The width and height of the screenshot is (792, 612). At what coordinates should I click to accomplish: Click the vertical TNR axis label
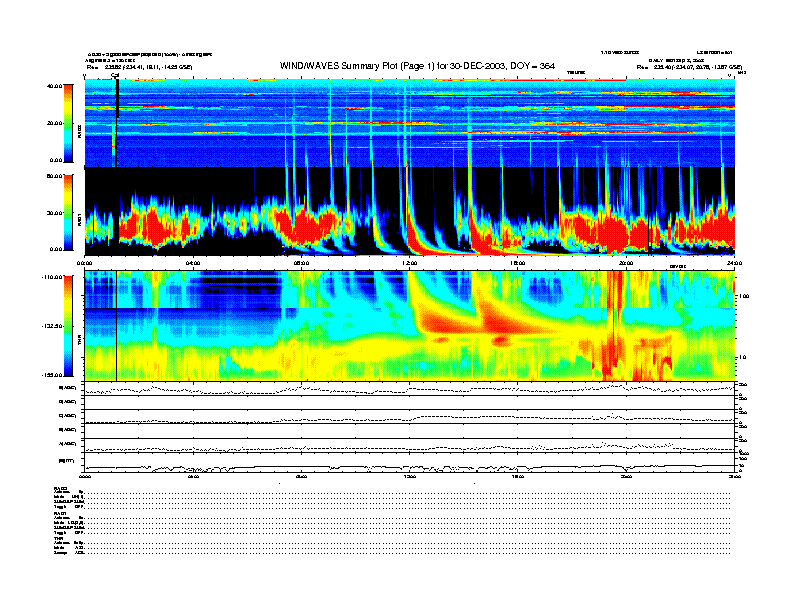[80, 342]
